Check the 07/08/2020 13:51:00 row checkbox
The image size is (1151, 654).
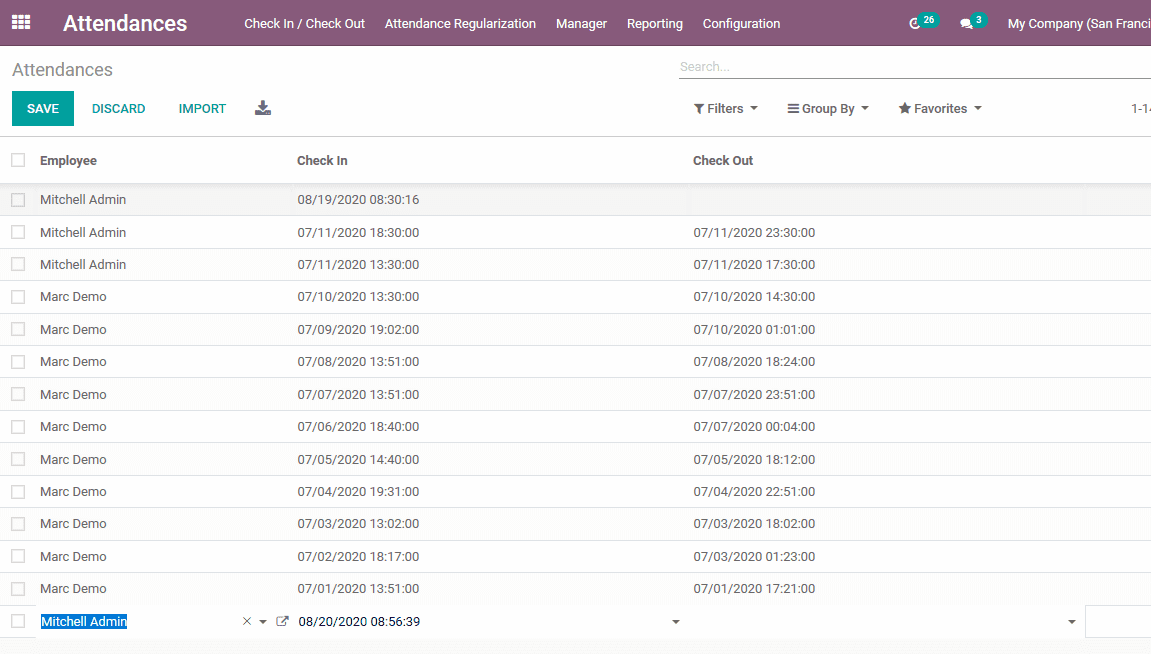coord(18,362)
